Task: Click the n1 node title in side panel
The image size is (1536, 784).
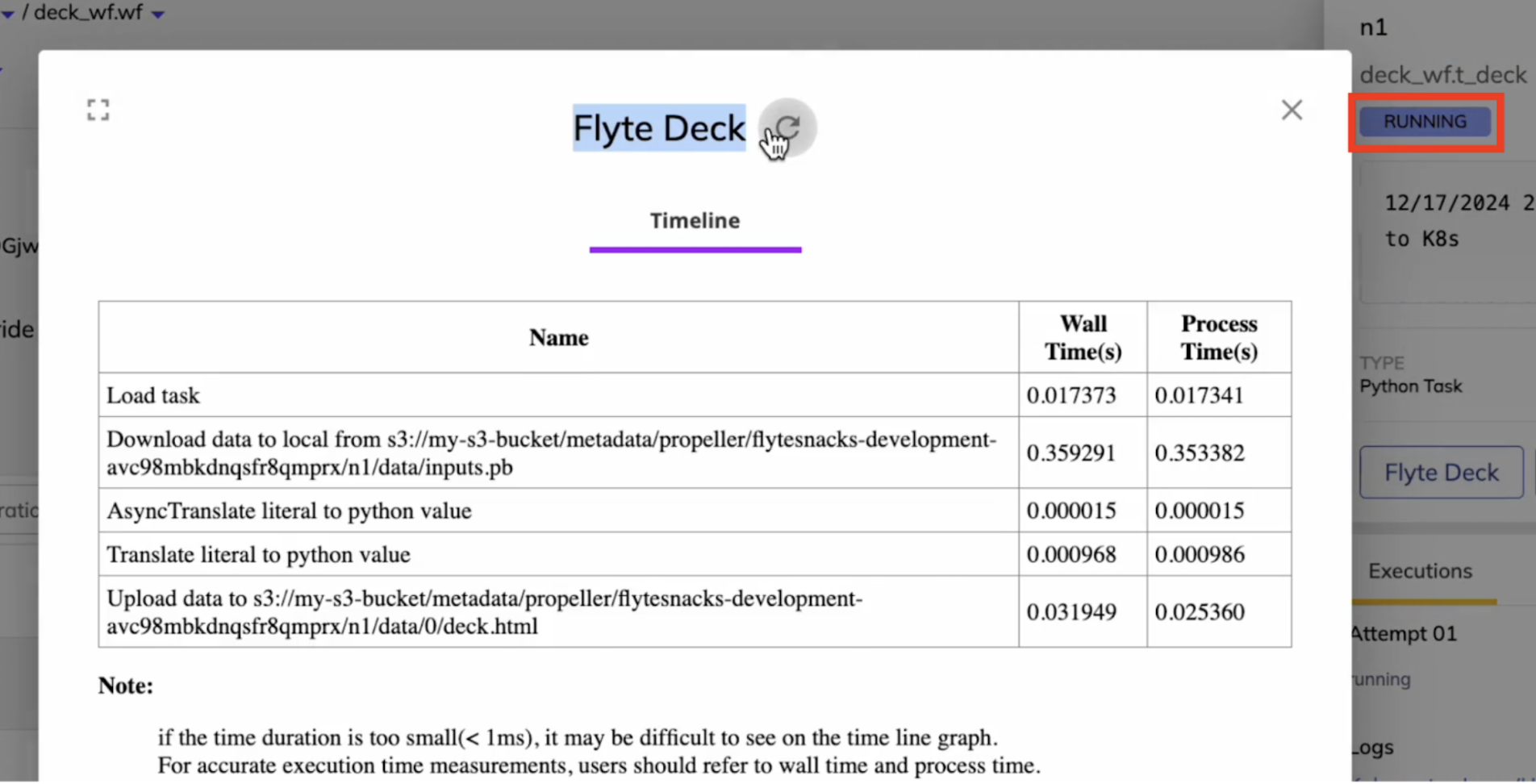Action: click(1373, 28)
